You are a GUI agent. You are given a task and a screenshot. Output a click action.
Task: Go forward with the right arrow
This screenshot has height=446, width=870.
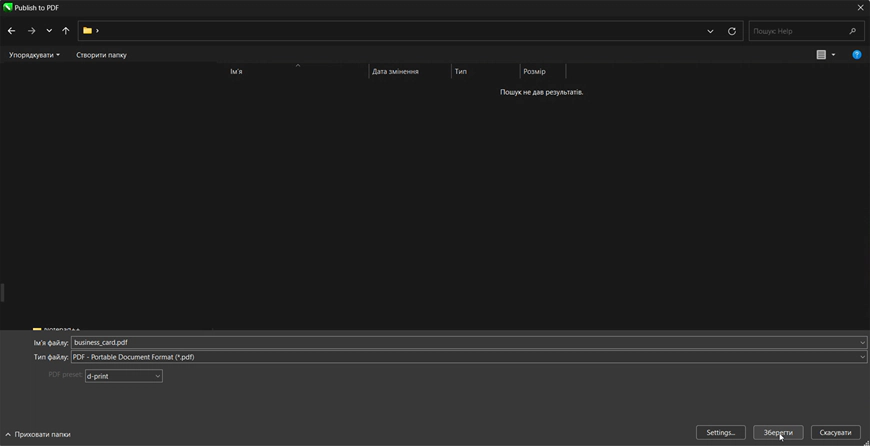pos(31,31)
